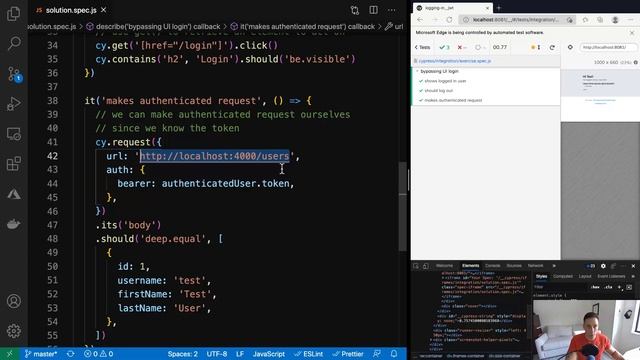This screenshot has height=360, width=640.
Task: Open the Run and Debug view
Action: [x=13, y=104]
